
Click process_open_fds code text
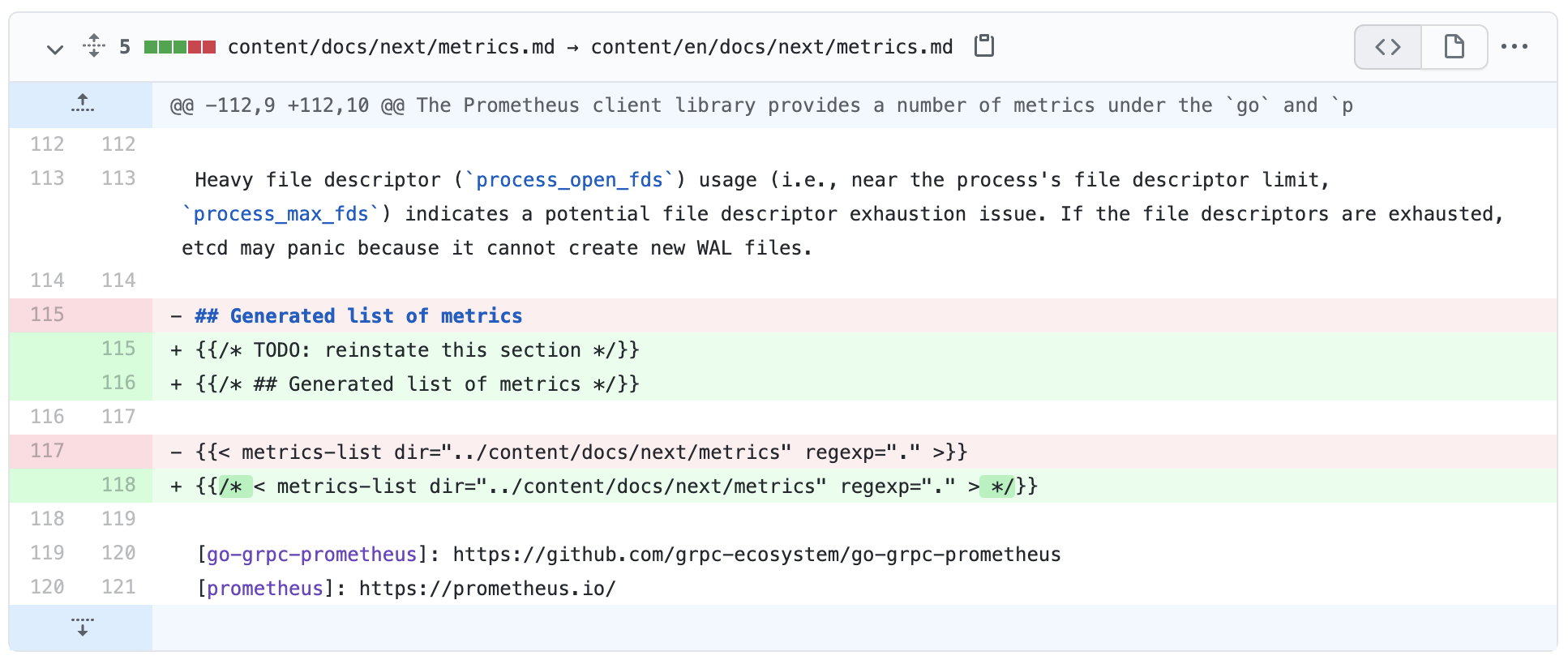(569, 180)
